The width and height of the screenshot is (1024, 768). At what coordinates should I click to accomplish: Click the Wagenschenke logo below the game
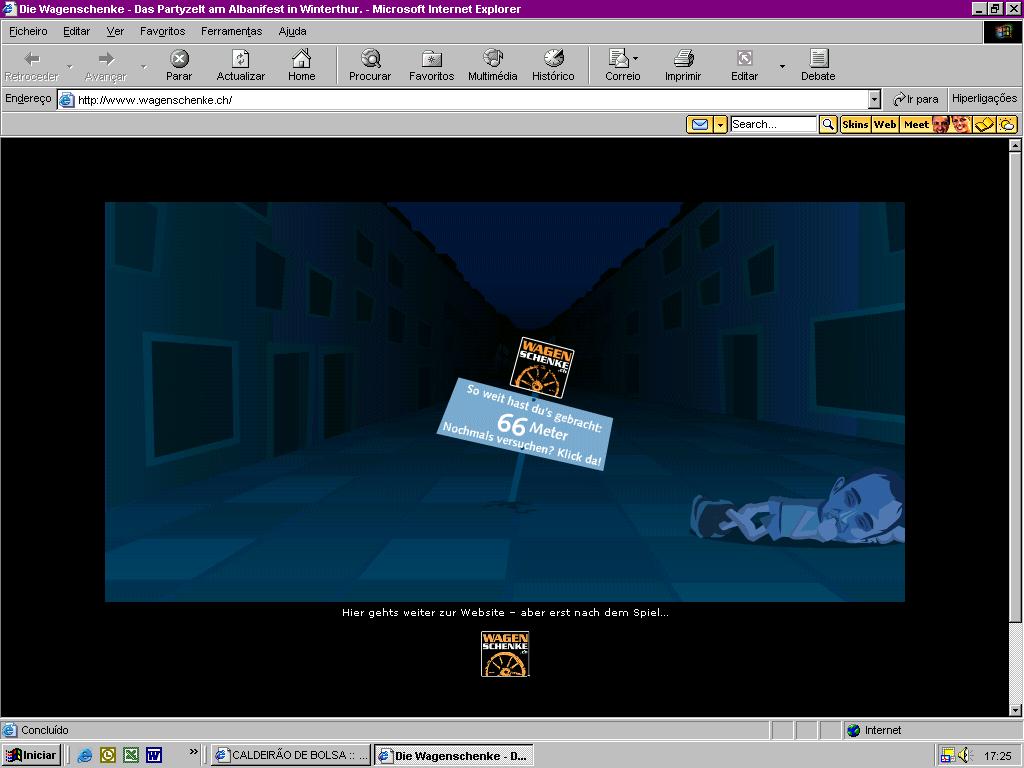point(505,654)
